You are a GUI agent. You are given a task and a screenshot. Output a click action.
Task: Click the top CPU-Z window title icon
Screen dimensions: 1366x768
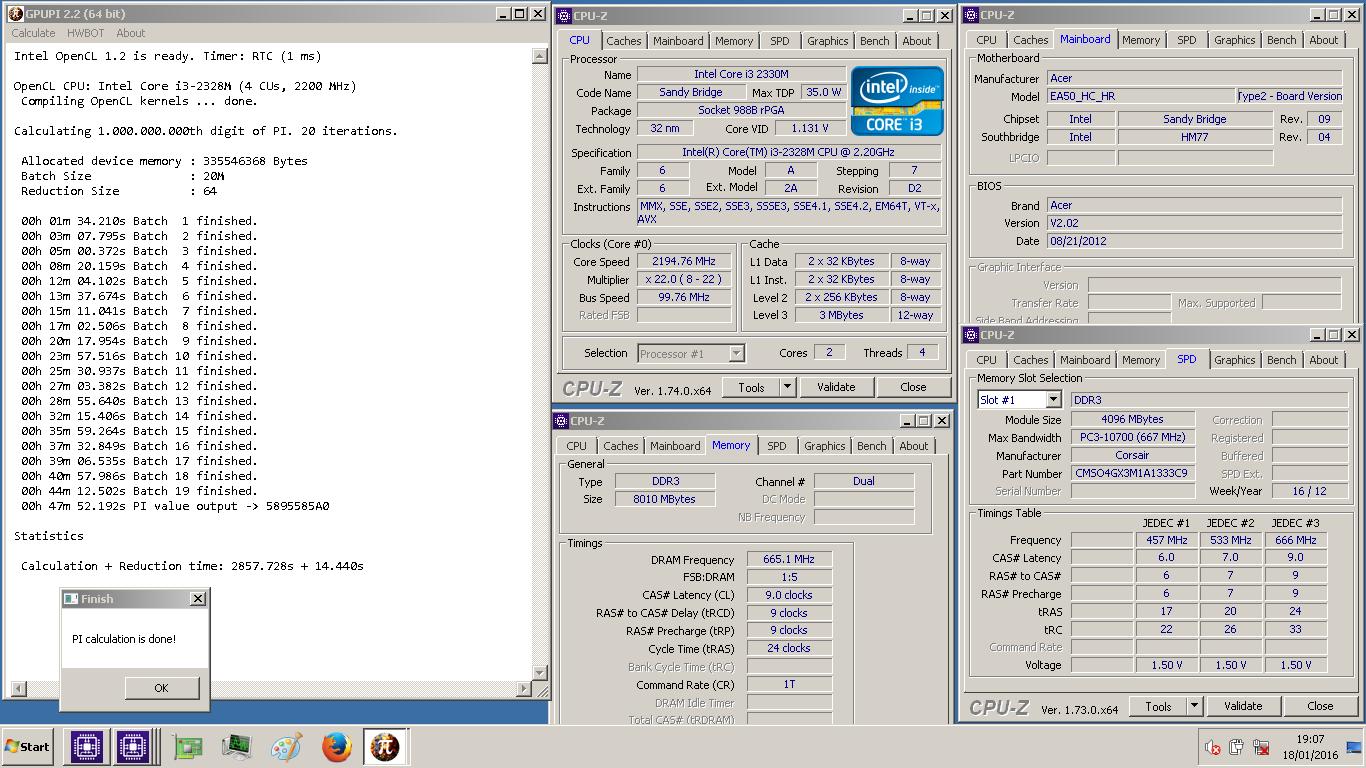[564, 15]
